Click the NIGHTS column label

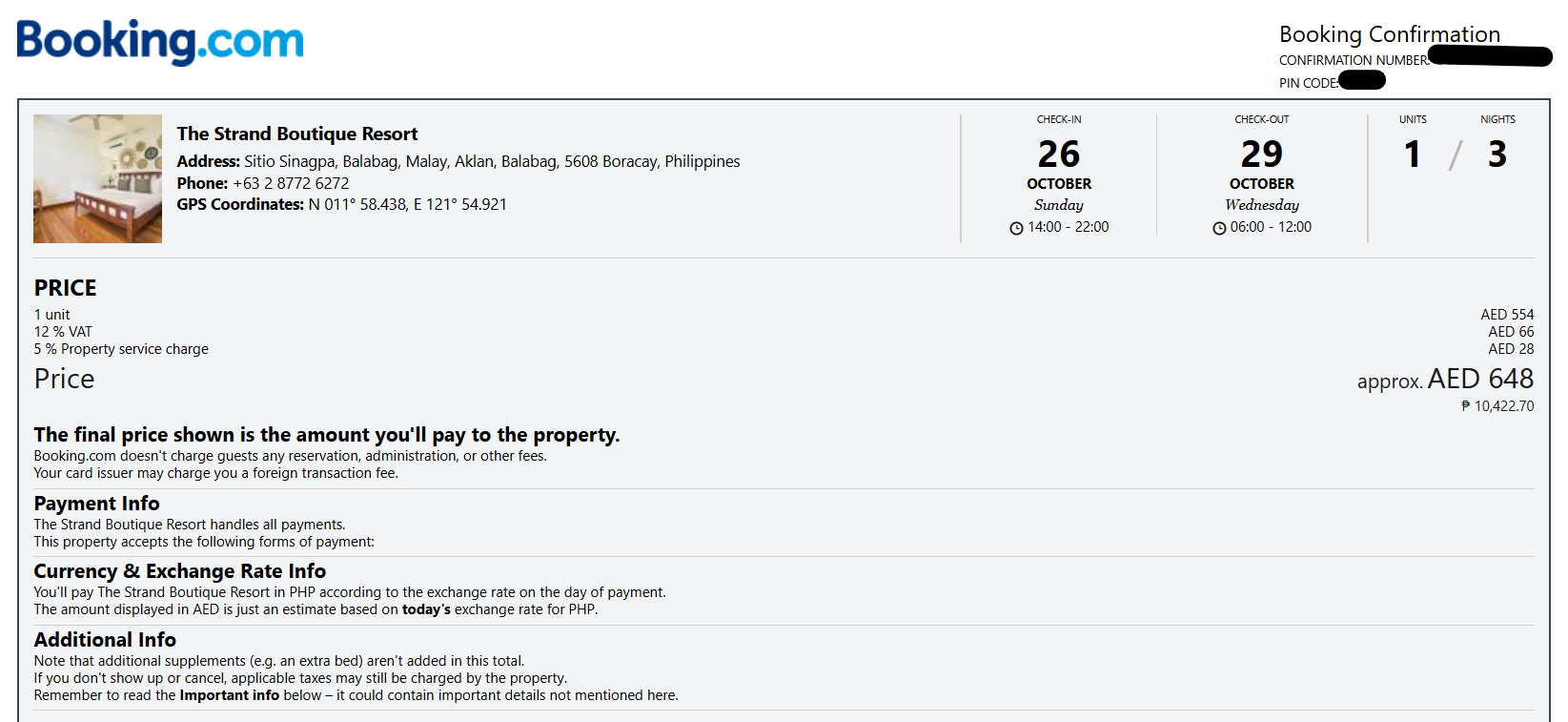pos(1497,120)
